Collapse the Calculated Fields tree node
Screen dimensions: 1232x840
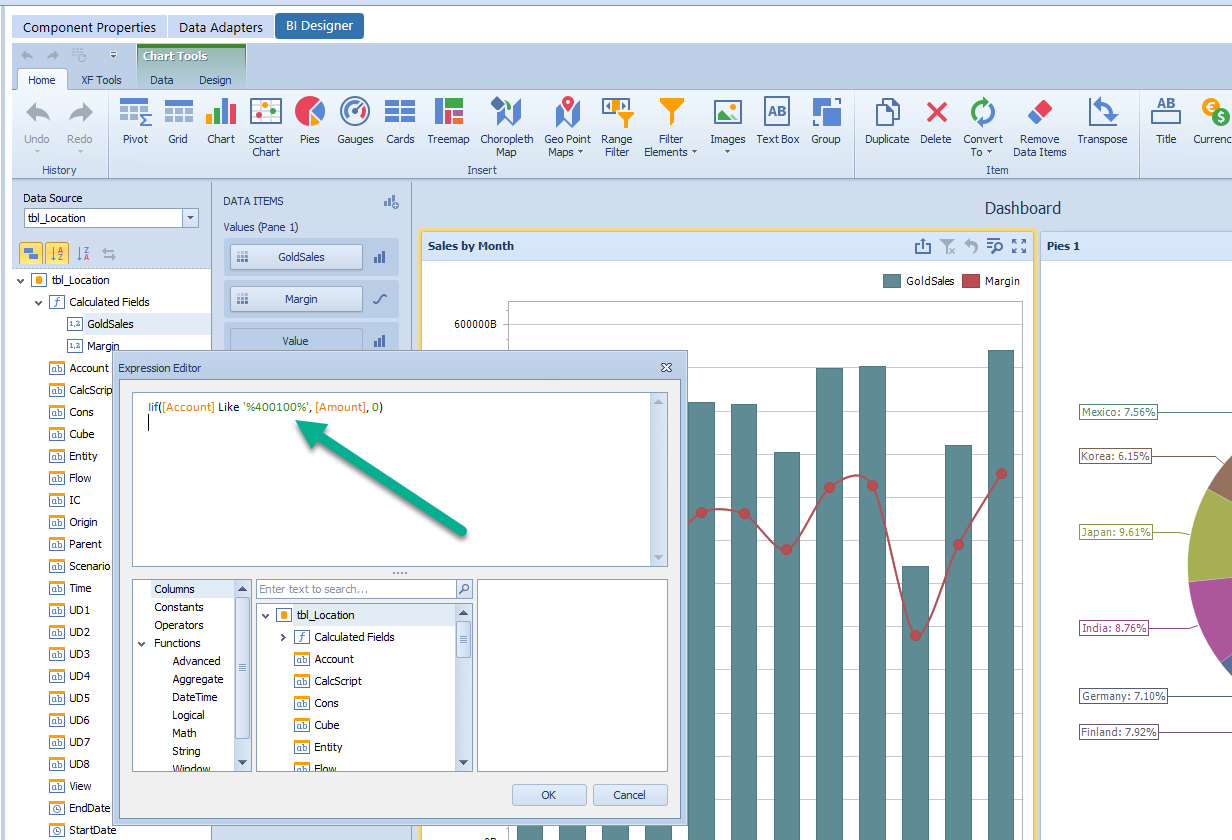[37, 301]
